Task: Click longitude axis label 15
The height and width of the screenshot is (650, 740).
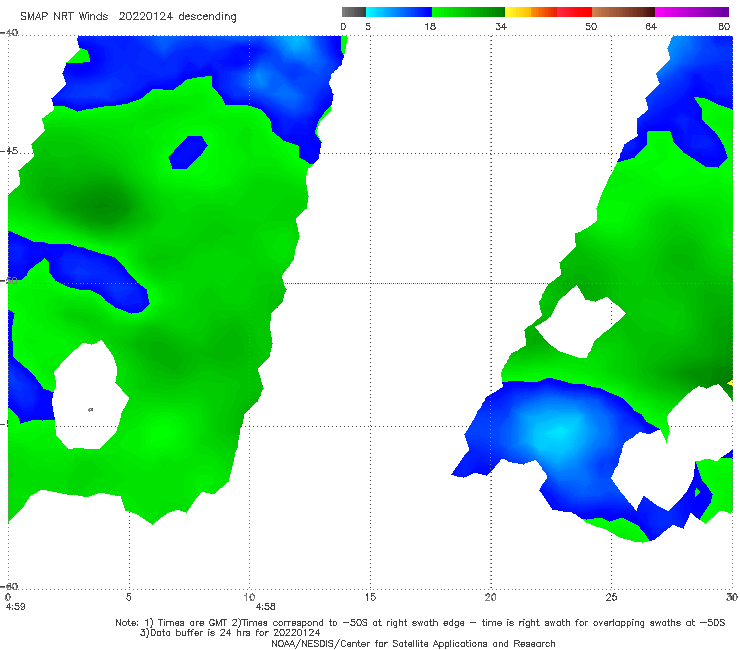Action: pyautogui.click(x=370, y=597)
